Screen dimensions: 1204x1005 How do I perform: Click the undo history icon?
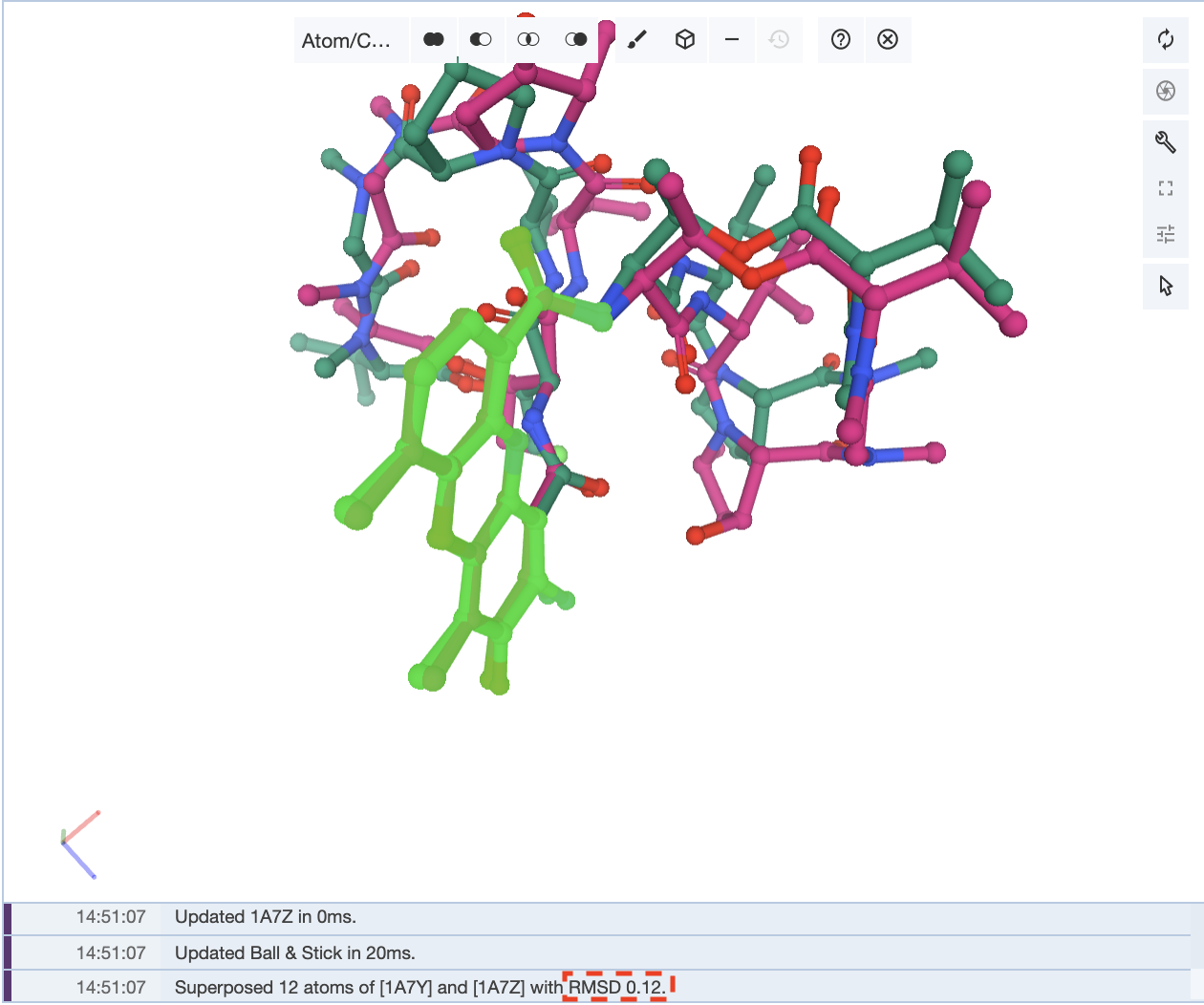[x=780, y=40]
